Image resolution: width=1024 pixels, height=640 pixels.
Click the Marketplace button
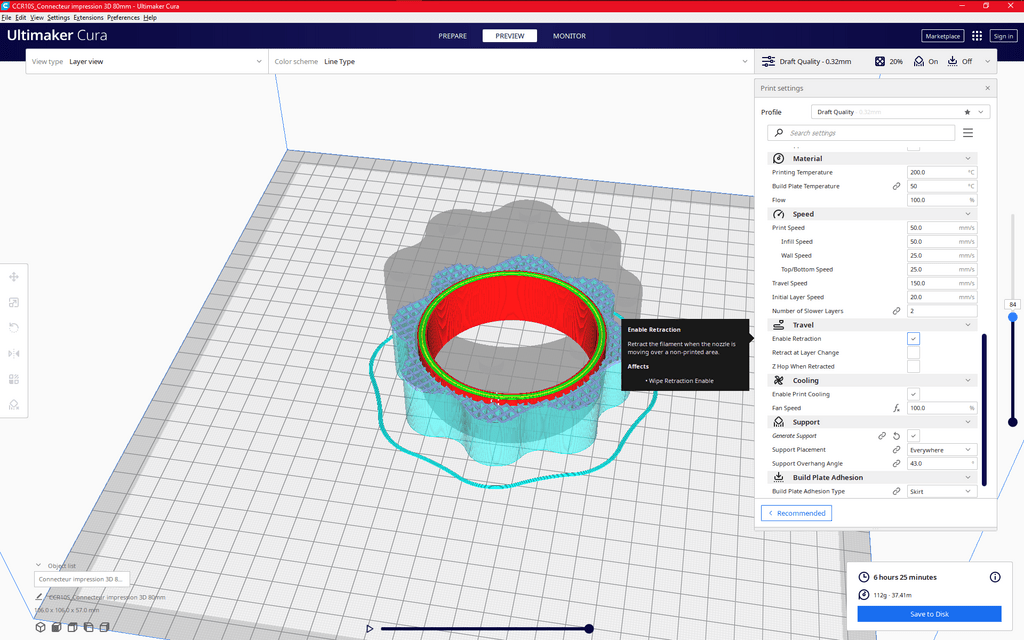(942, 36)
